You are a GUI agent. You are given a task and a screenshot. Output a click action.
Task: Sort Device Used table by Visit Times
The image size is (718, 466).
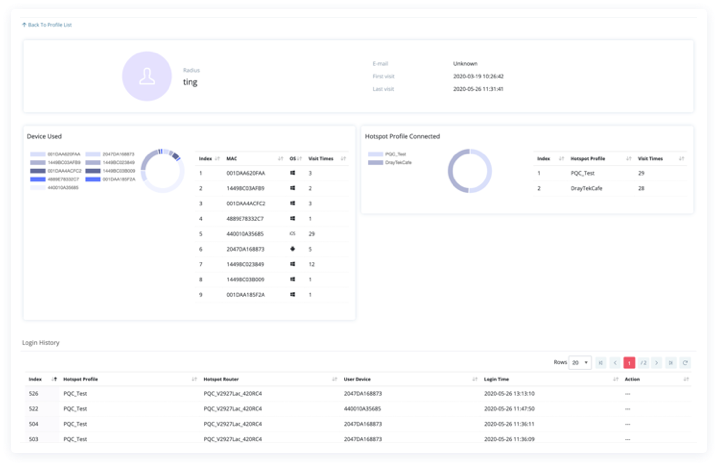(x=323, y=158)
